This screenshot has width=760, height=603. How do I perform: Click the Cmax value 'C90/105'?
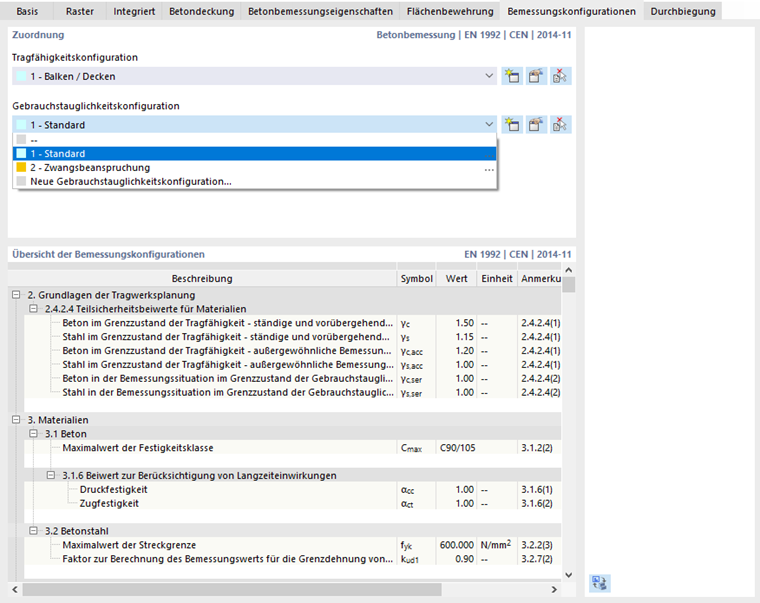coord(457,448)
